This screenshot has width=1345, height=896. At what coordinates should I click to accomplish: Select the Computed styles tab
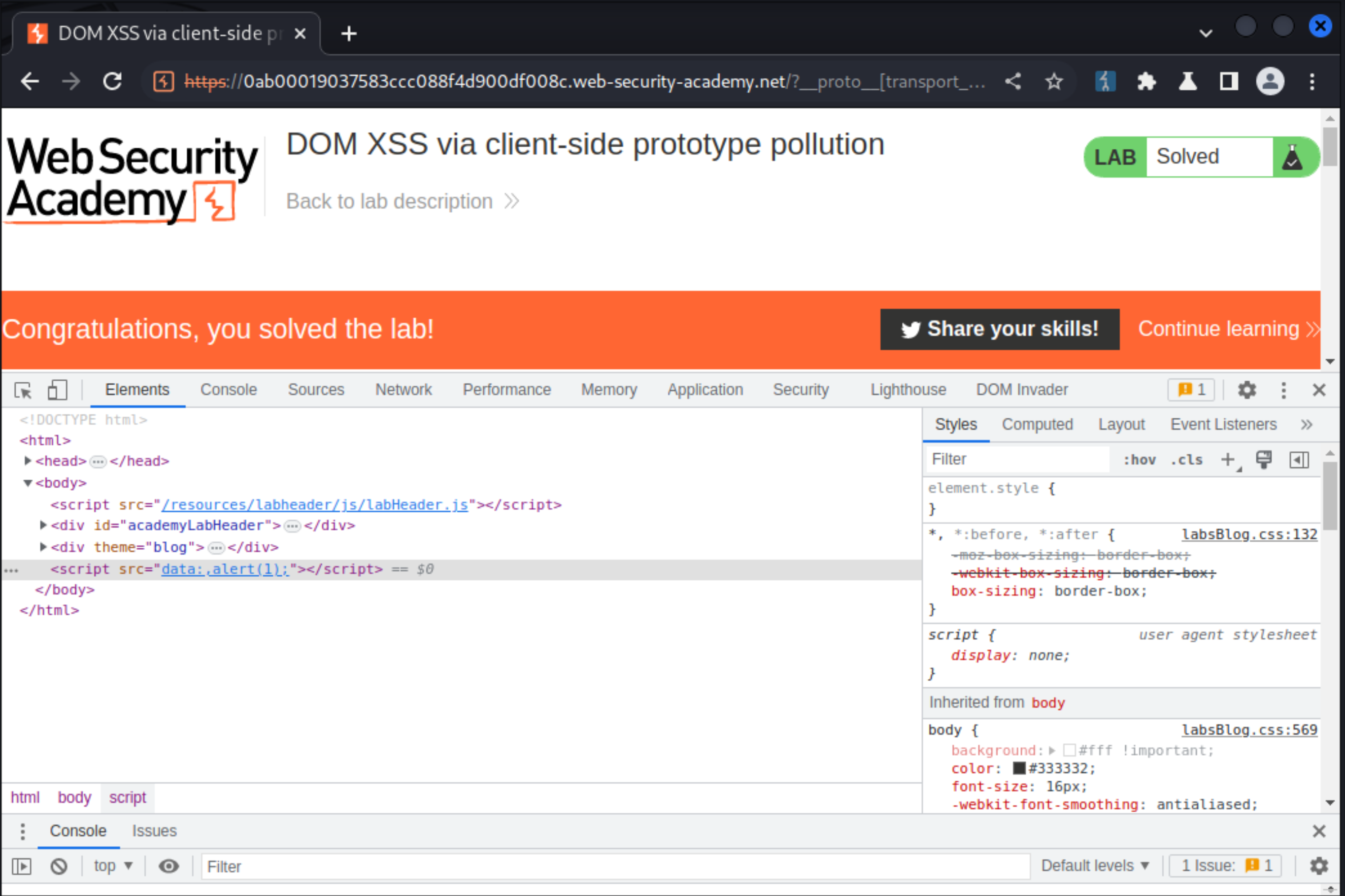(1037, 425)
